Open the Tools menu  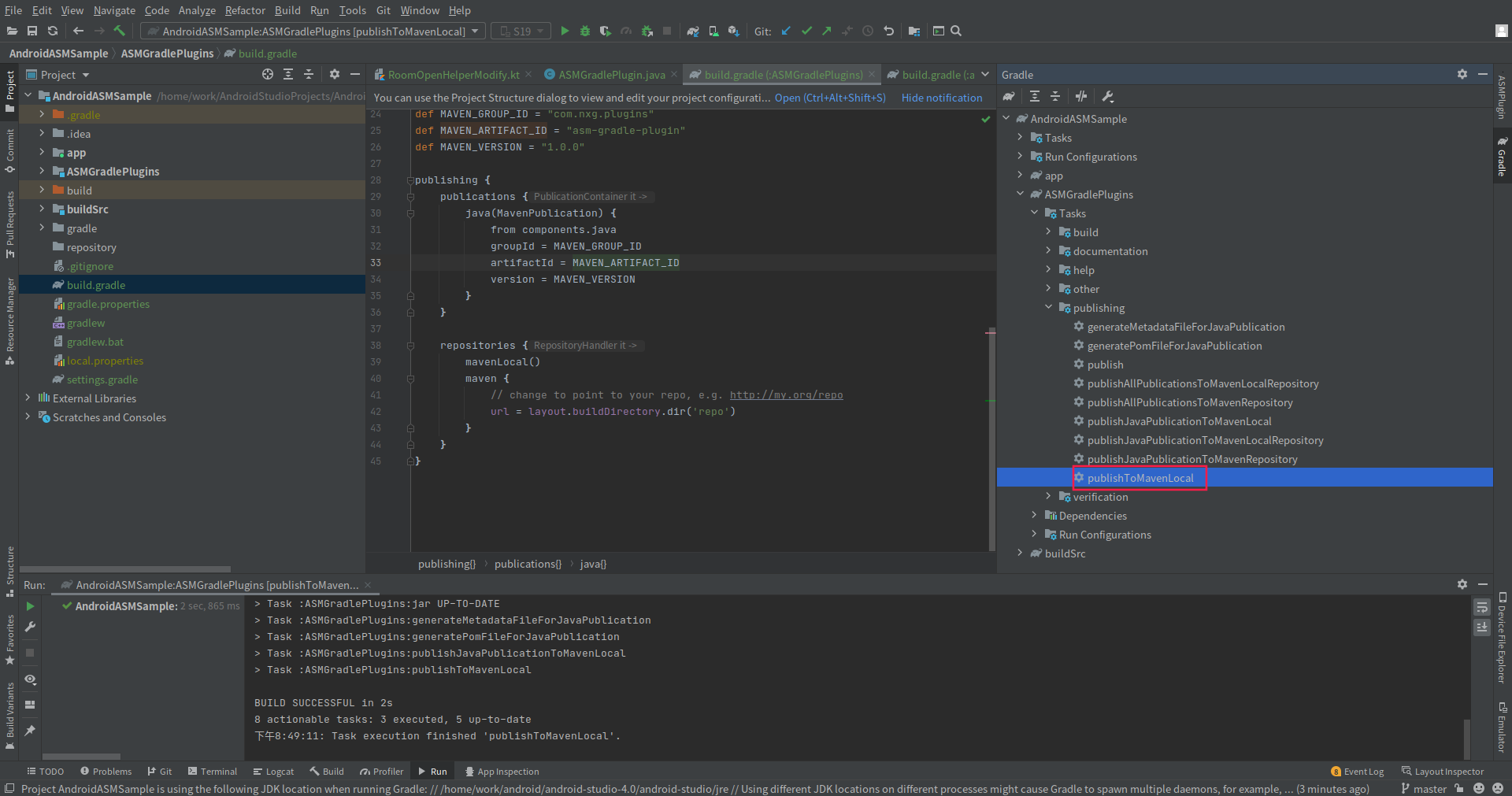coord(353,10)
